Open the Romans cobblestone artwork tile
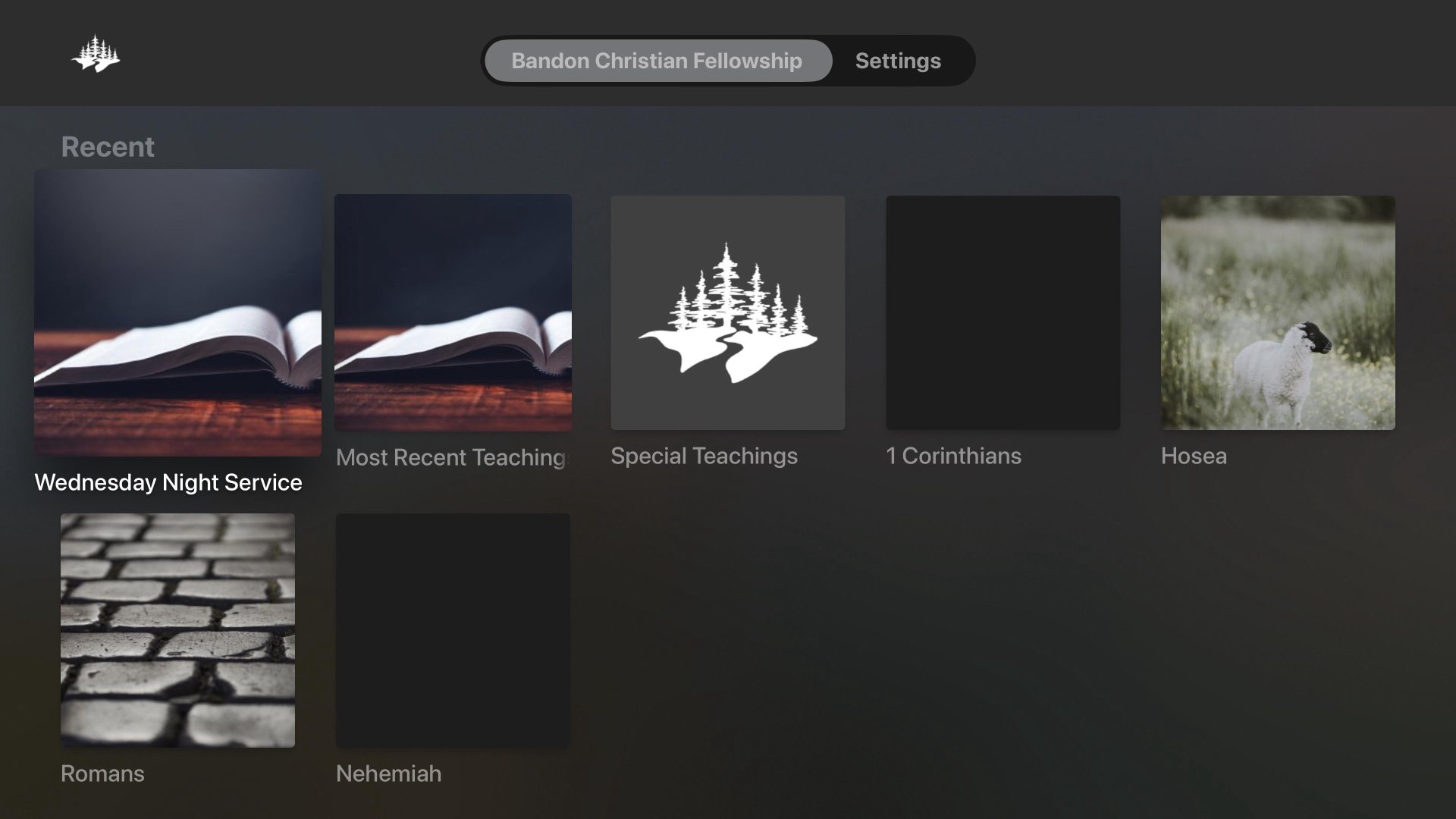1456x819 pixels. coord(177,630)
